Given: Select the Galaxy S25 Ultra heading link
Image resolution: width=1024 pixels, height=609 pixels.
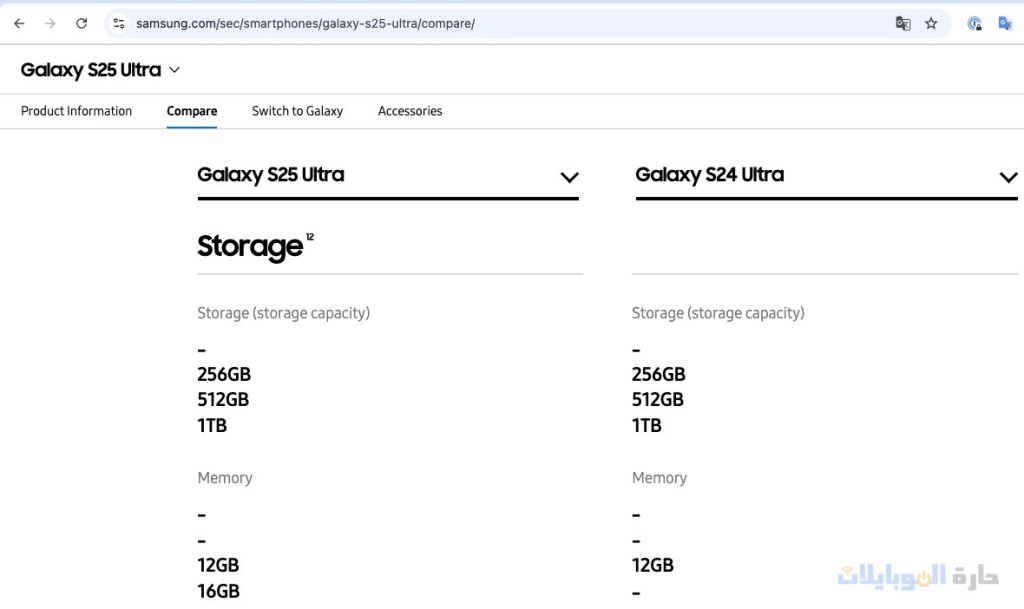Looking at the screenshot, I should tap(269, 174).
